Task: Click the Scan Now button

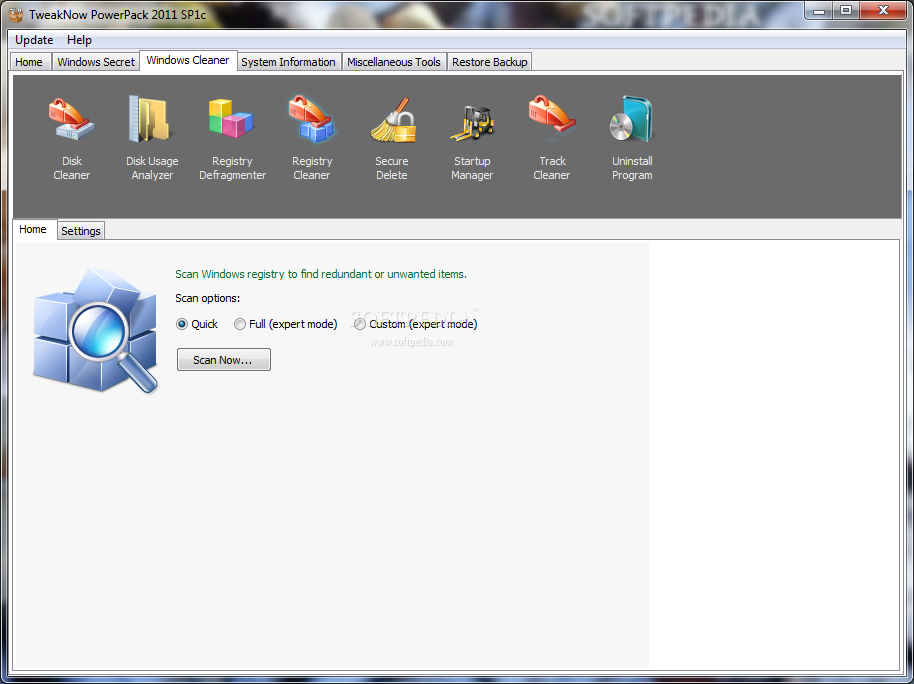Action: 223,360
